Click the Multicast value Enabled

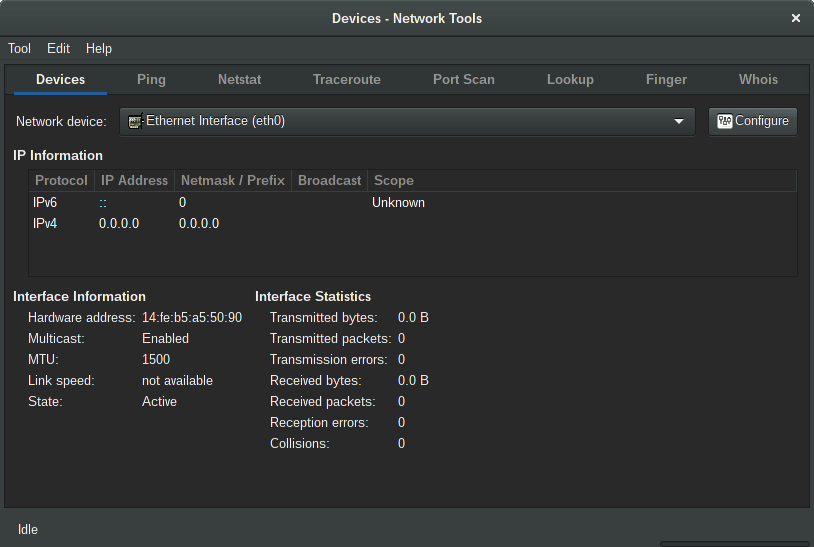pyautogui.click(x=165, y=338)
